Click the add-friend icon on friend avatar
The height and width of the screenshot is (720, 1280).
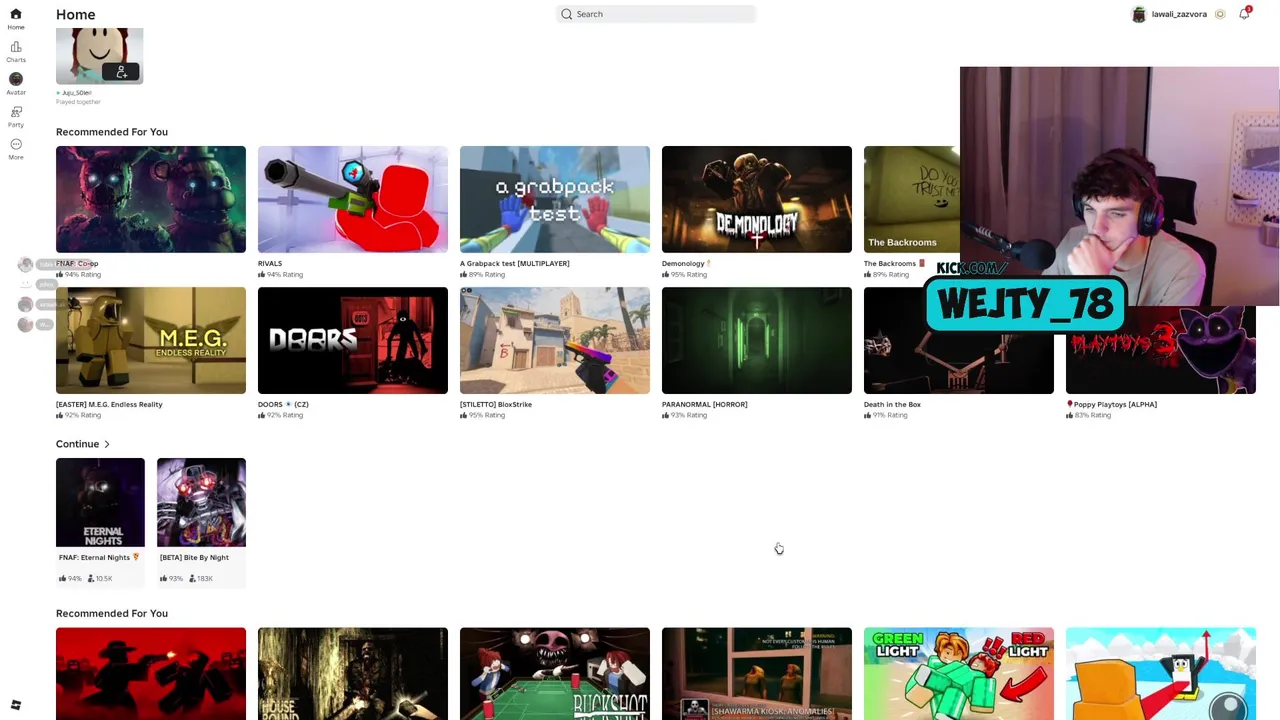[x=122, y=71]
